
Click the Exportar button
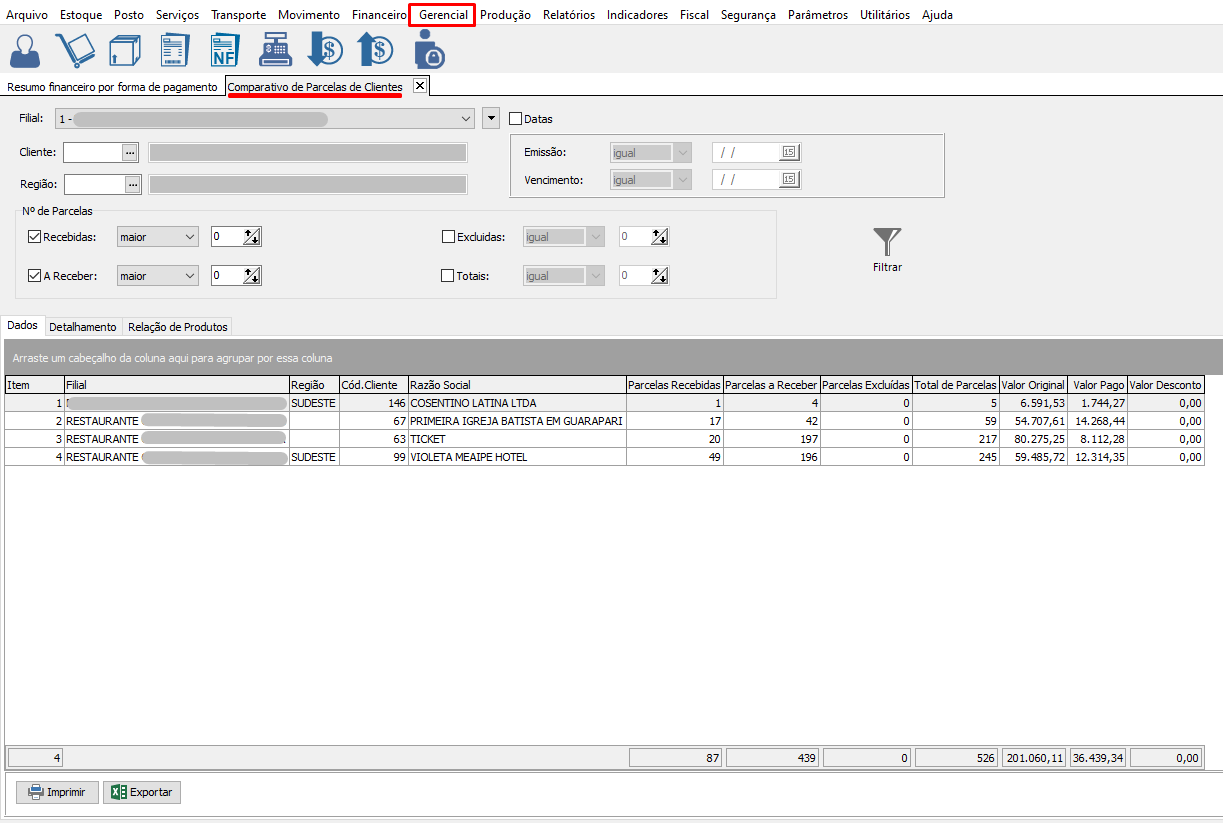pyautogui.click(x=142, y=792)
